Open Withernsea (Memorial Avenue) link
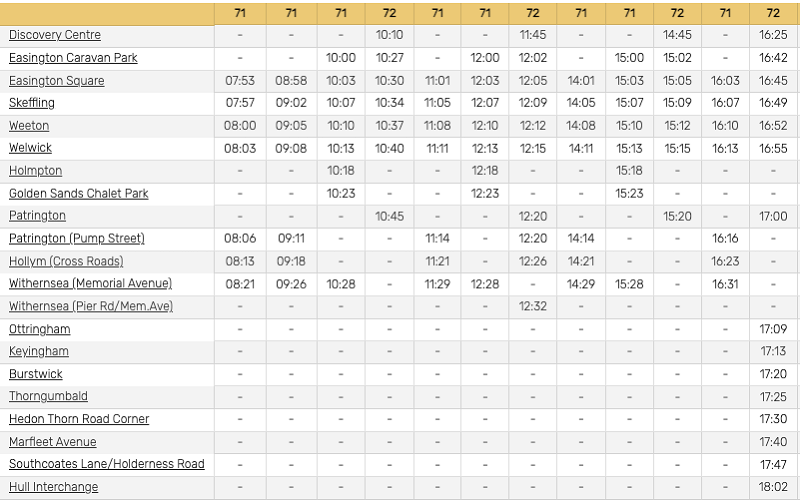This screenshot has height=503, width=800. click(90, 284)
